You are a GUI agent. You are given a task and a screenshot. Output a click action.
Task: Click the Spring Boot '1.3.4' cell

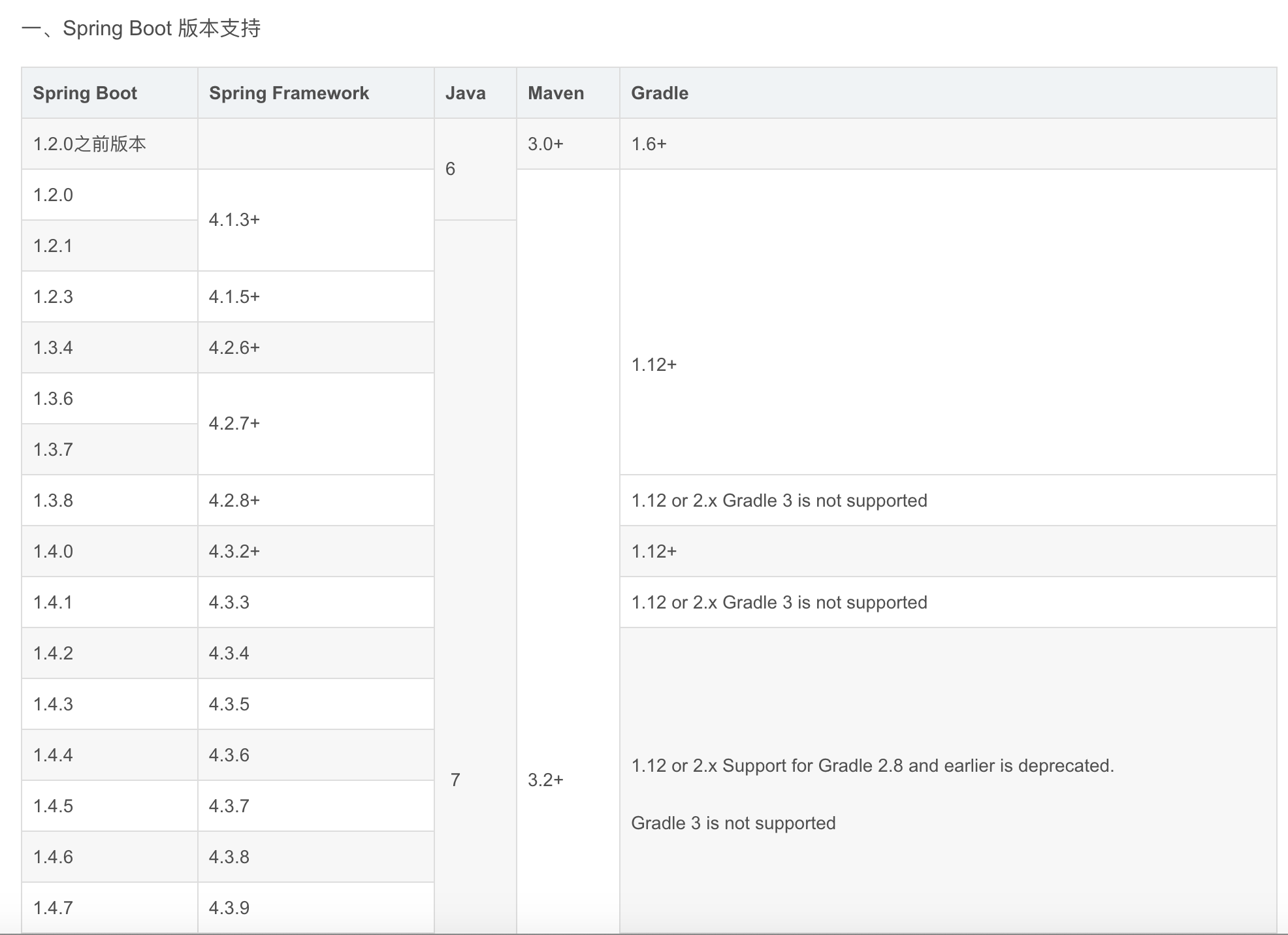point(110,347)
